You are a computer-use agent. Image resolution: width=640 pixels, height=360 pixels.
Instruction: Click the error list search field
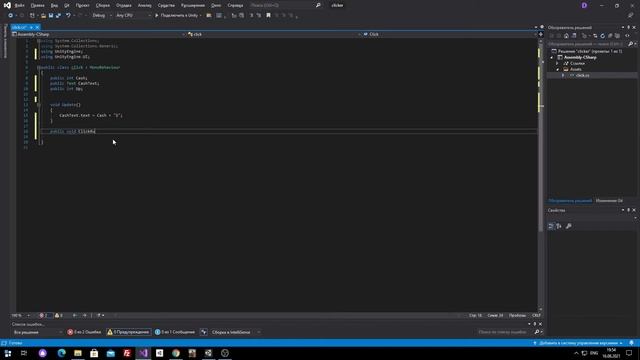coord(504,332)
